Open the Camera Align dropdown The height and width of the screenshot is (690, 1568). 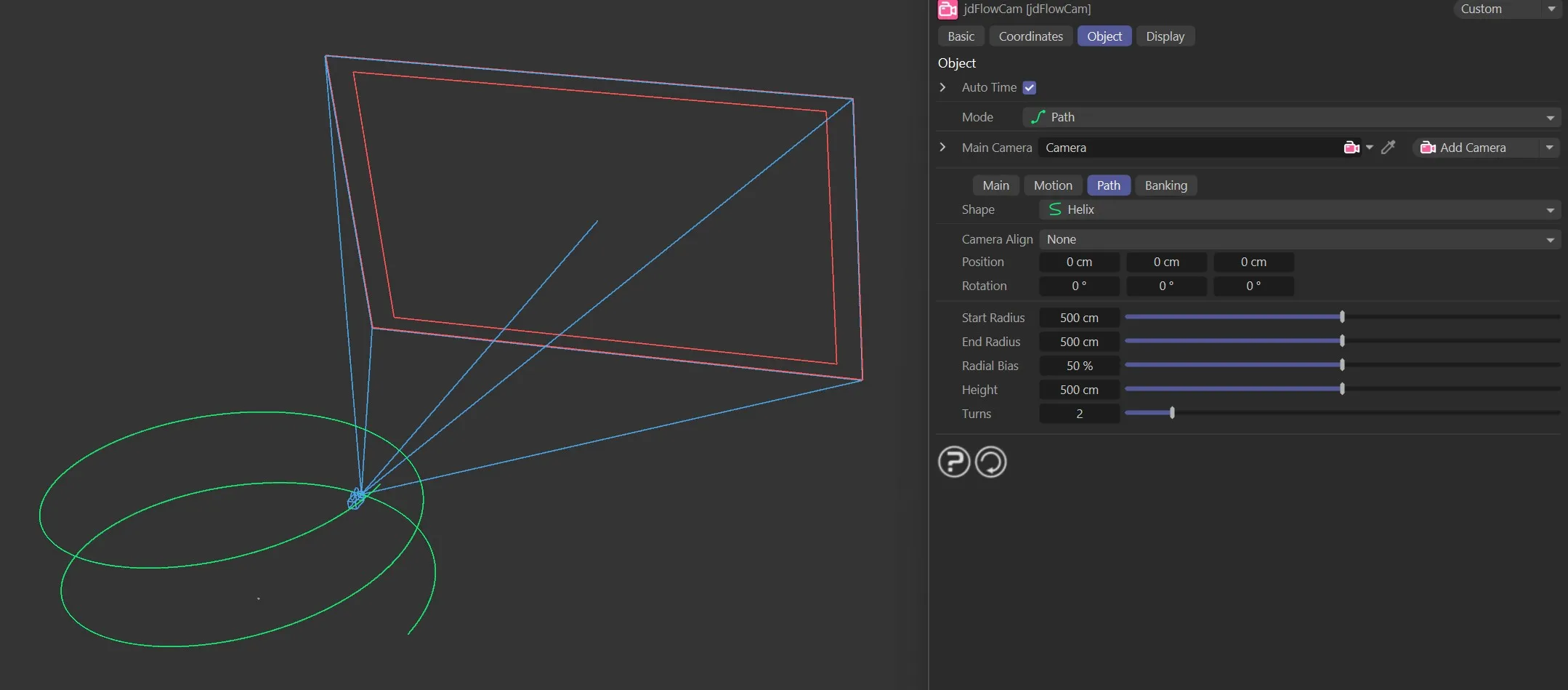tap(1298, 239)
